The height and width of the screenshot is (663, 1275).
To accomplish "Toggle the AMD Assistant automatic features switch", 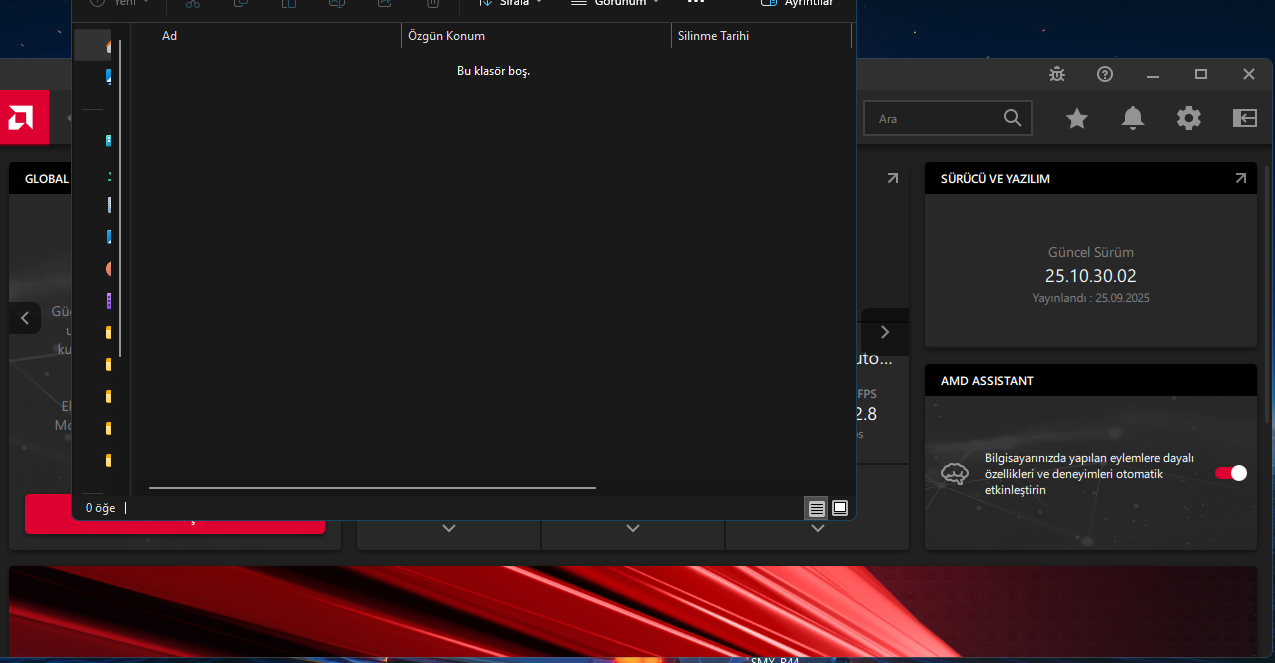I will pyautogui.click(x=1231, y=473).
